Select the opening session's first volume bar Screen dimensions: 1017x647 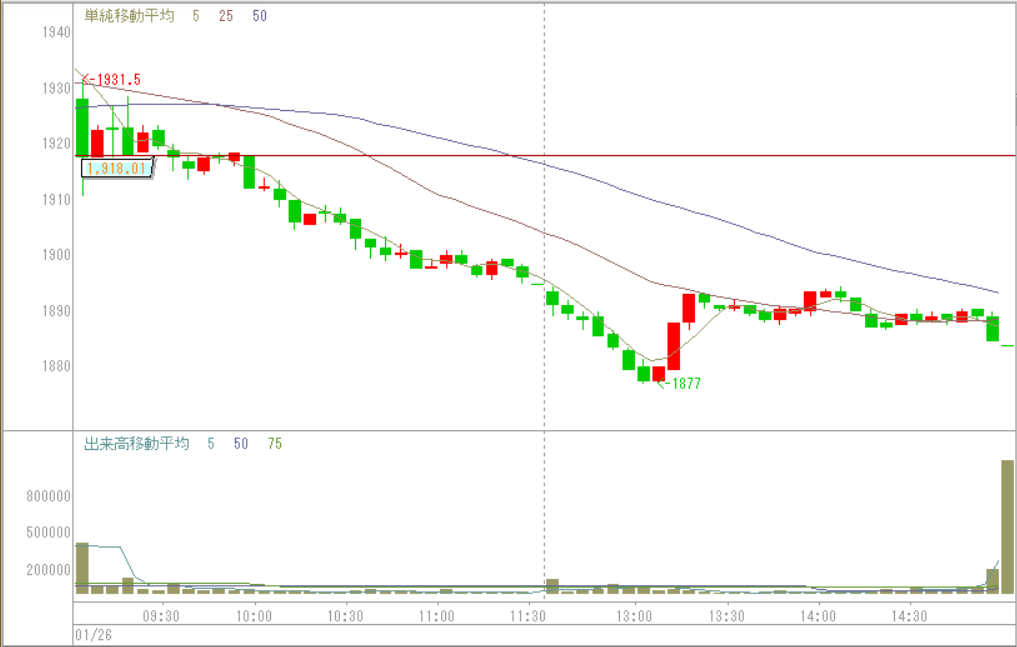82,568
